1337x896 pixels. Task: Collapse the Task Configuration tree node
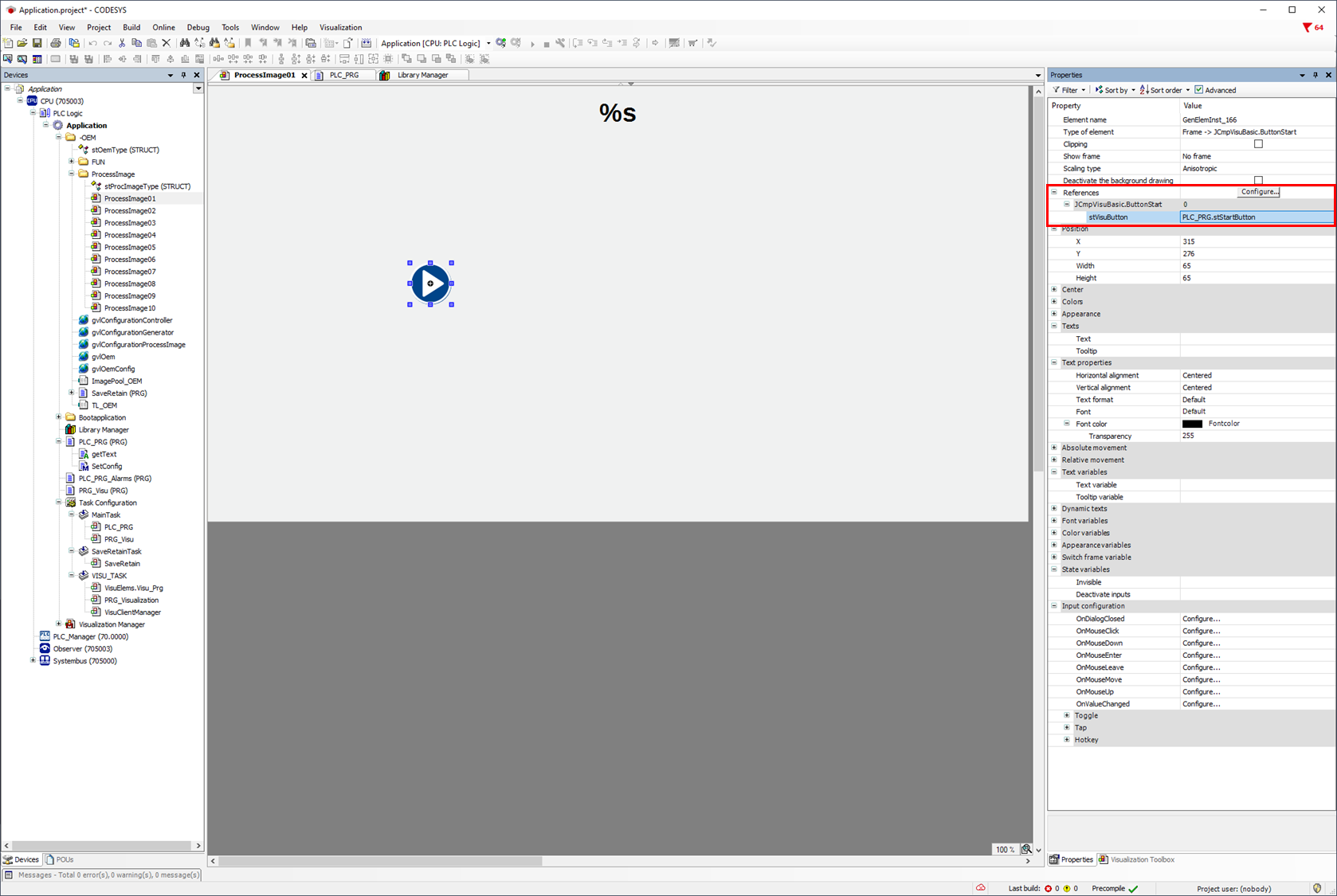(59, 503)
